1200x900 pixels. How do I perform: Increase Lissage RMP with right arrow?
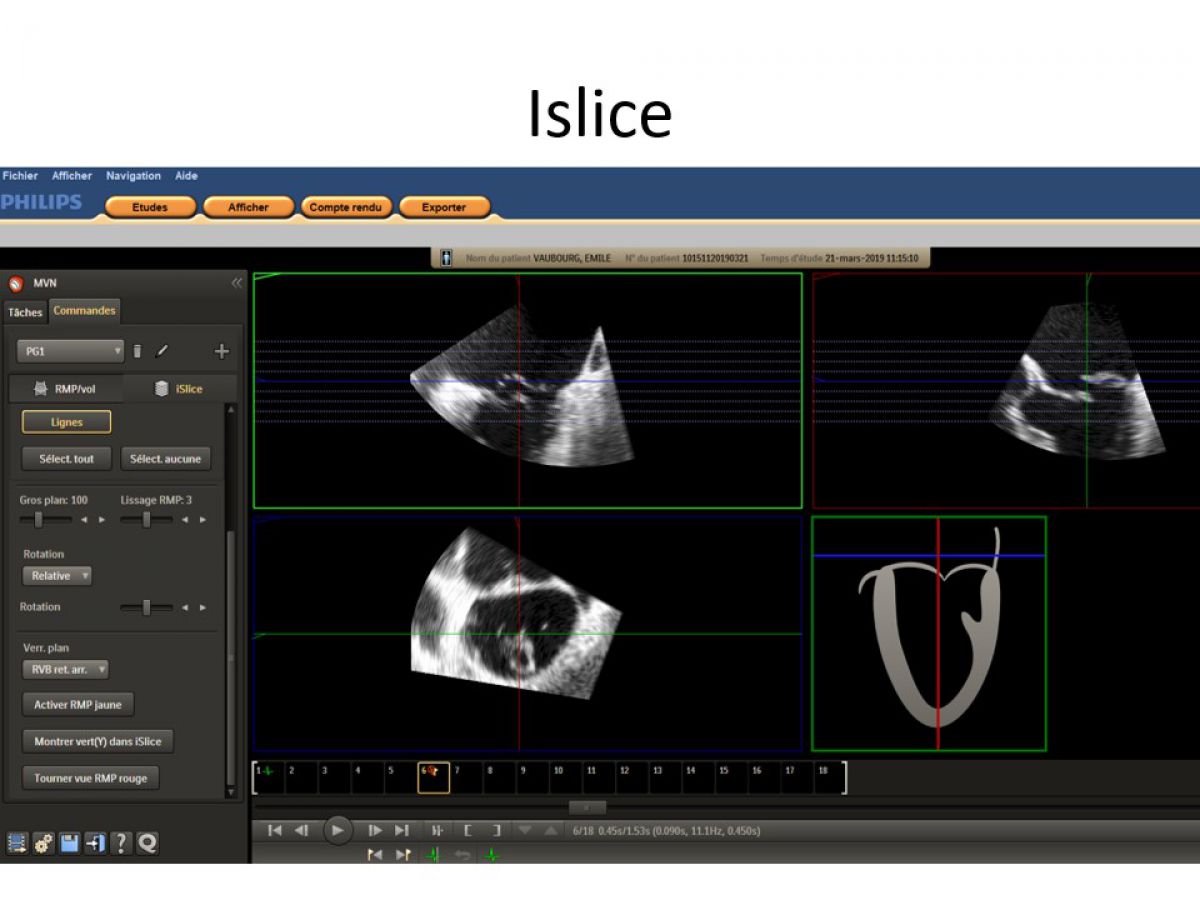(x=203, y=520)
